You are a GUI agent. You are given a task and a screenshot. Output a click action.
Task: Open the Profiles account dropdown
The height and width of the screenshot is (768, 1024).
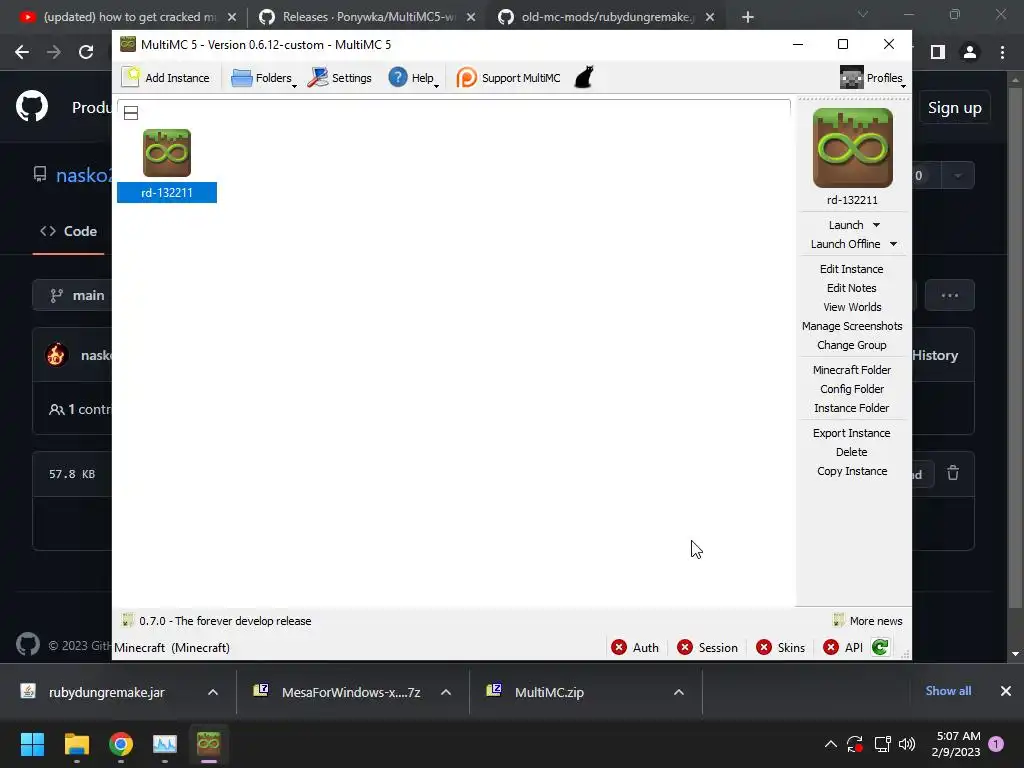(x=873, y=78)
